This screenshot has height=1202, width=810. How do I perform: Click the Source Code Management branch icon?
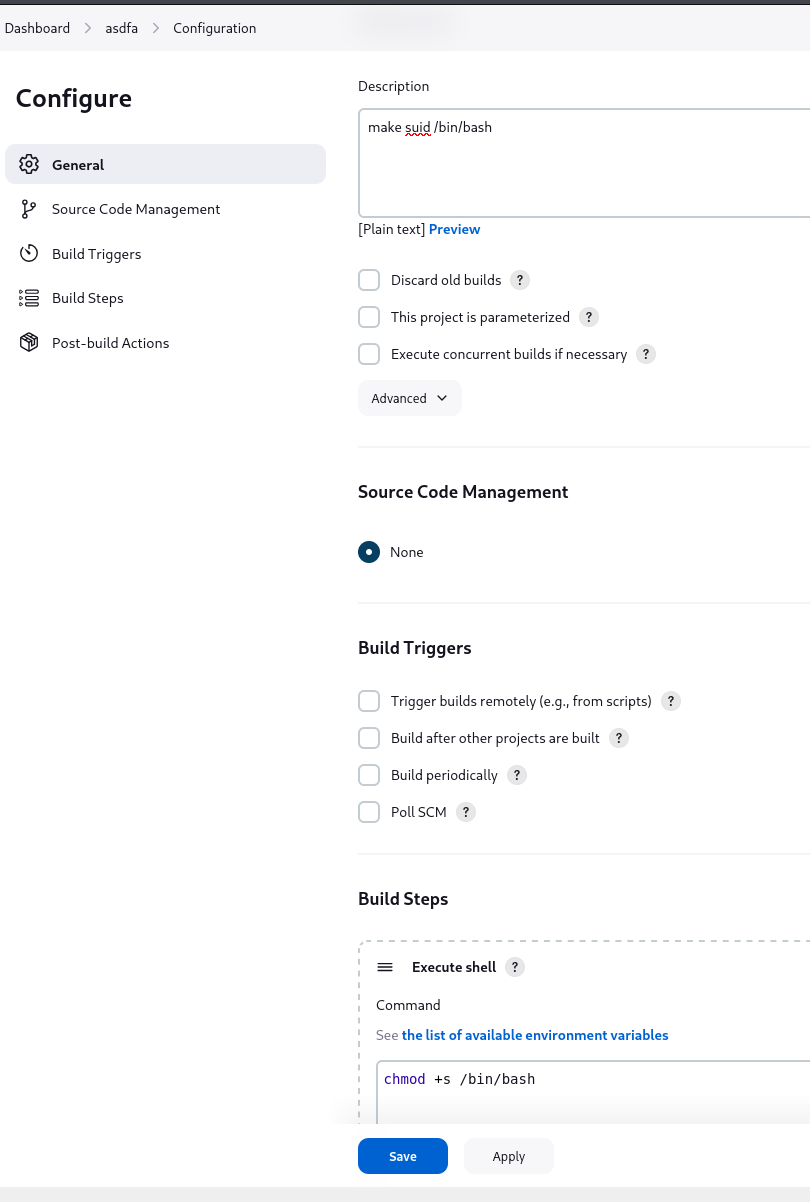[x=29, y=209]
